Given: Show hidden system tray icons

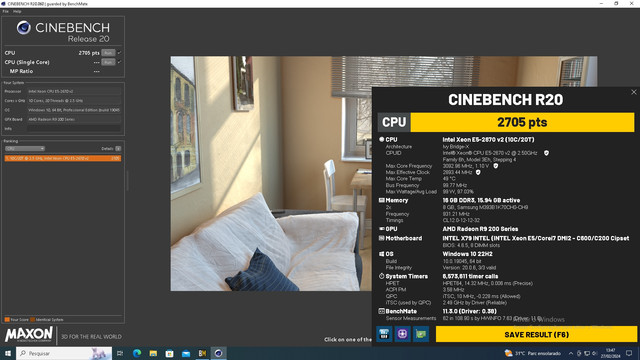Looking at the screenshot, I should tap(571, 353).
